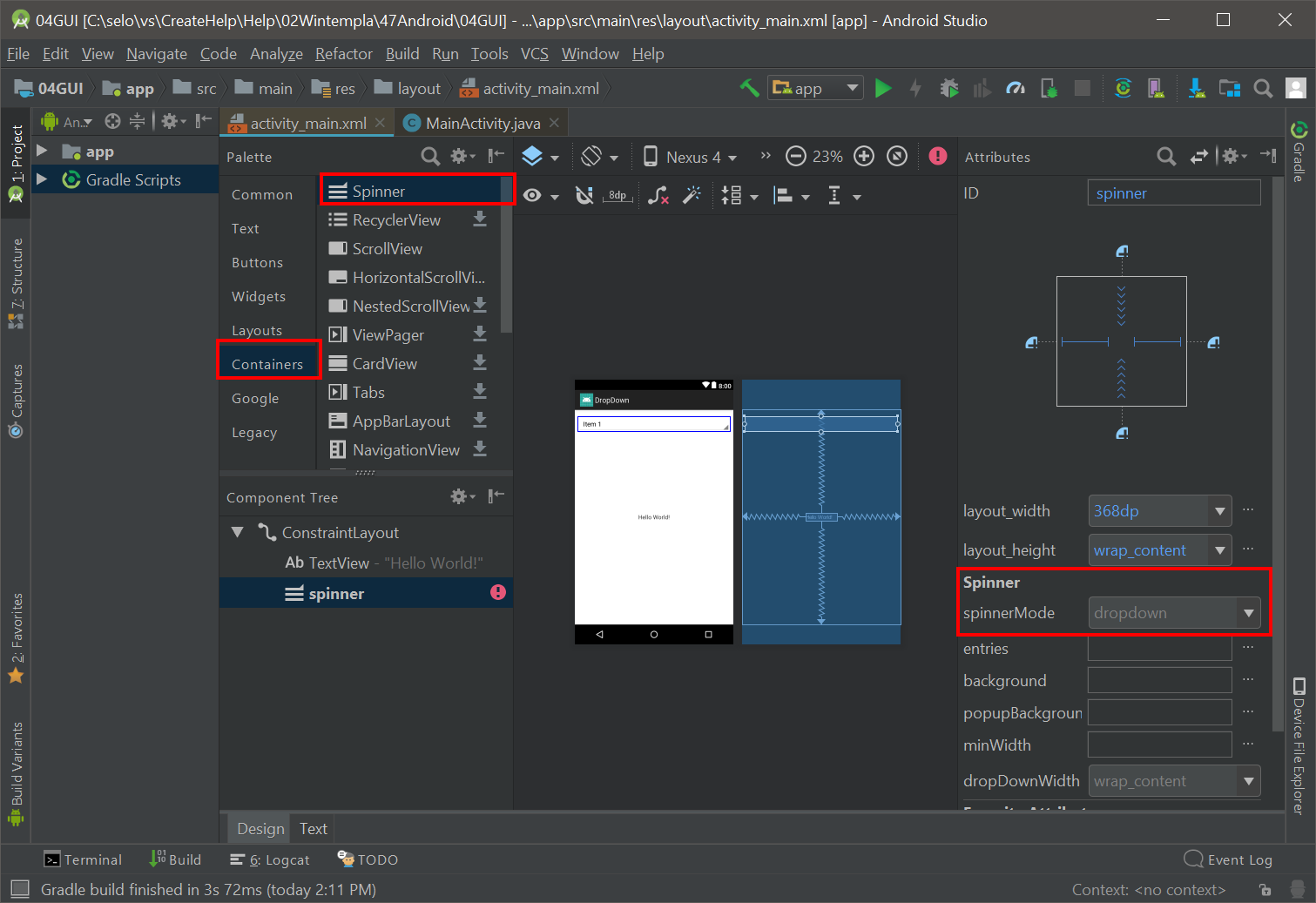Click the Infer Constraints magic wand icon

692,196
